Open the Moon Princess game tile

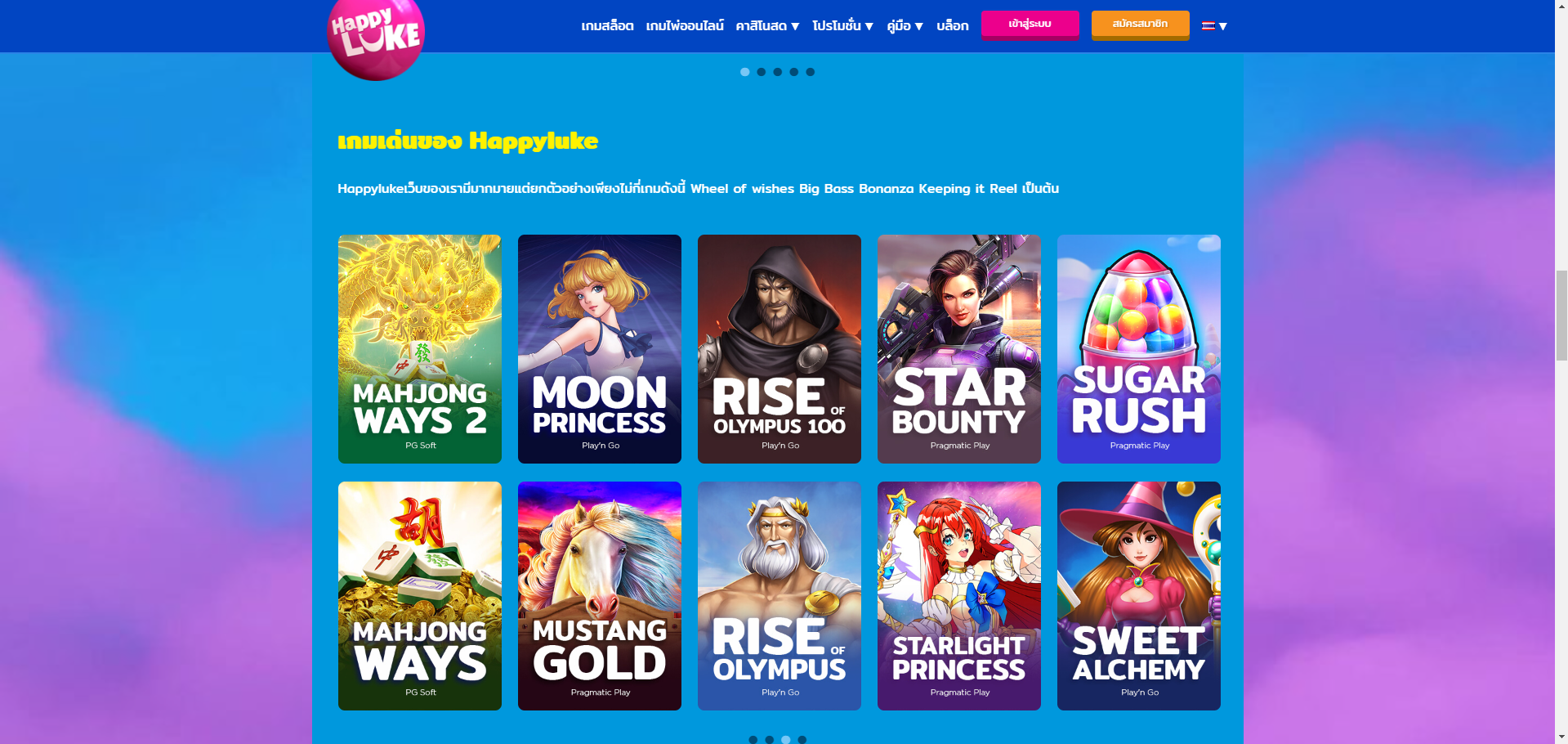pyautogui.click(x=600, y=349)
